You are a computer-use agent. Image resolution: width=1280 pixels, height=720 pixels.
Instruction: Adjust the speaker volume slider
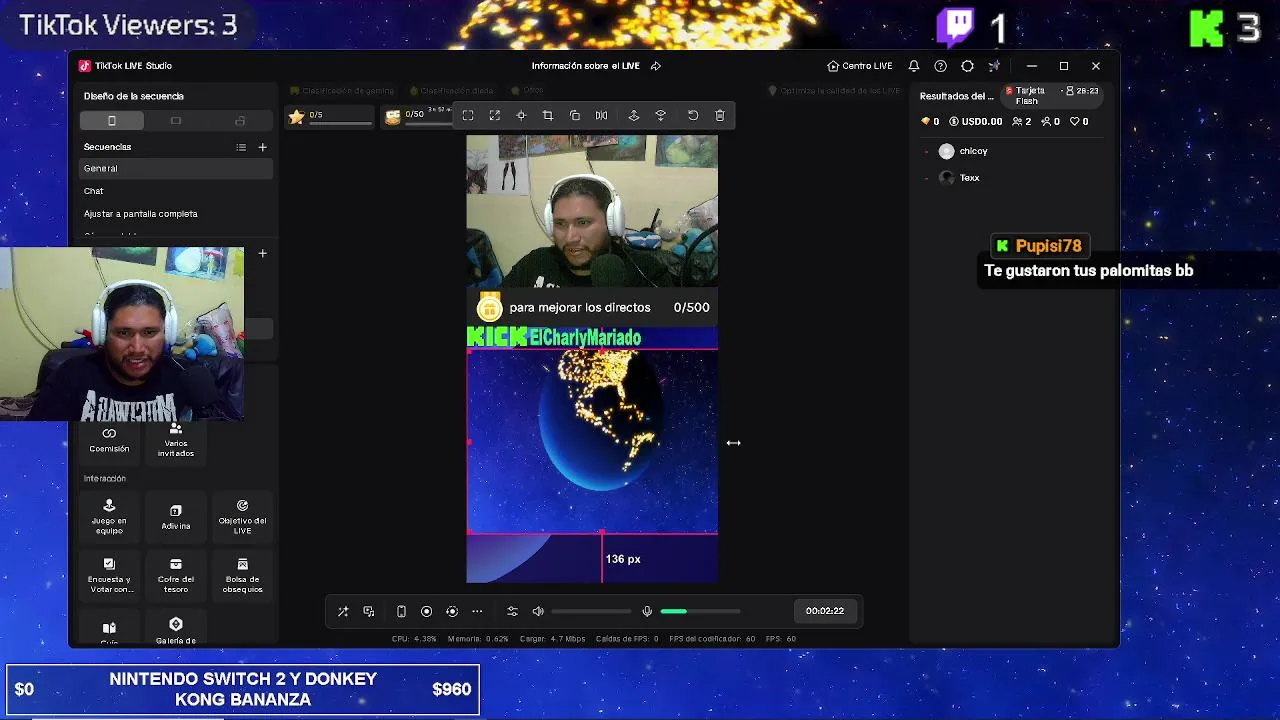591,611
